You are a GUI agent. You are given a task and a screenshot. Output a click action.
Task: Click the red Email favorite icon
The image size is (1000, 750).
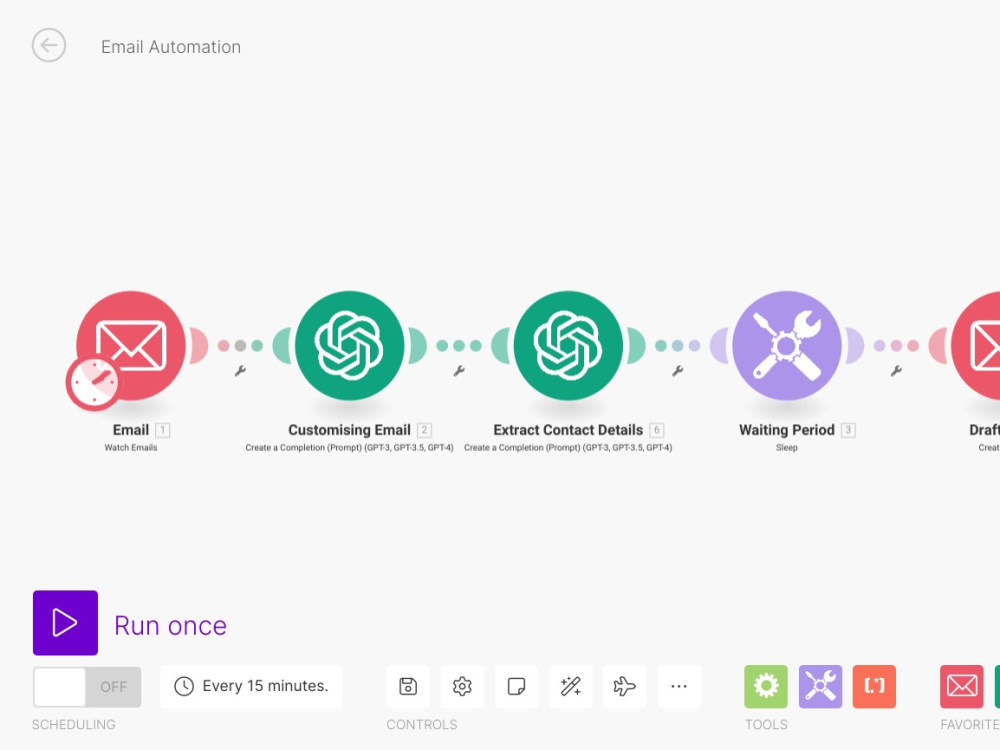962,686
